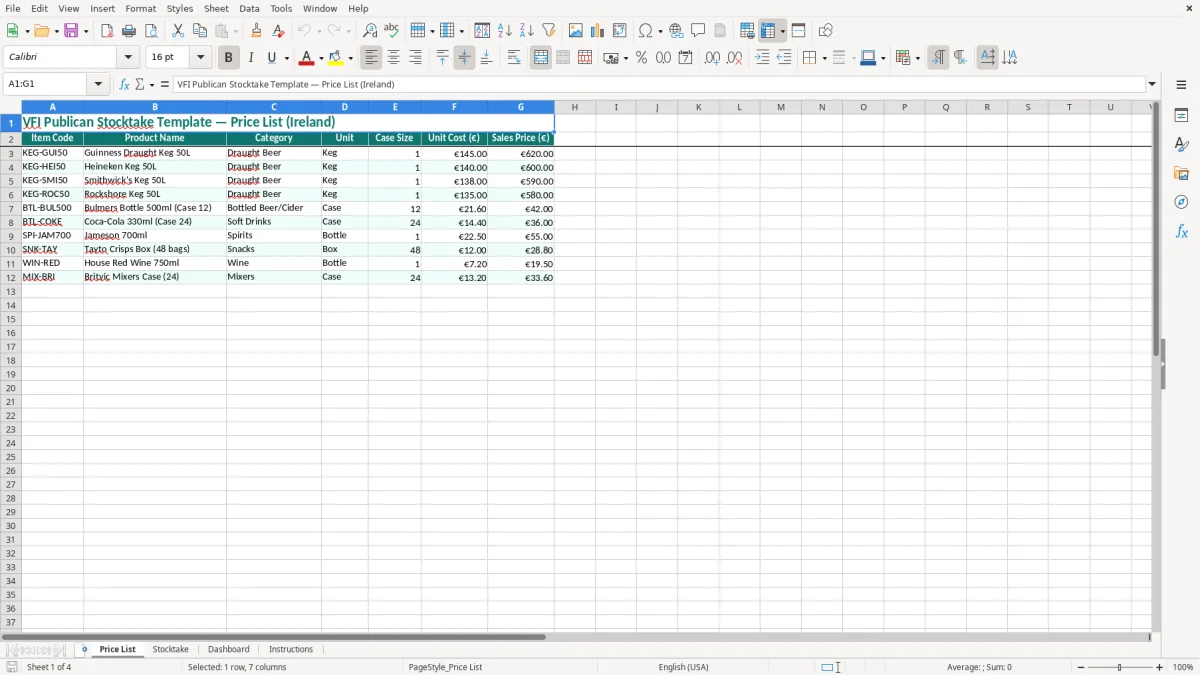
Task: Format as date
Action: (685, 58)
